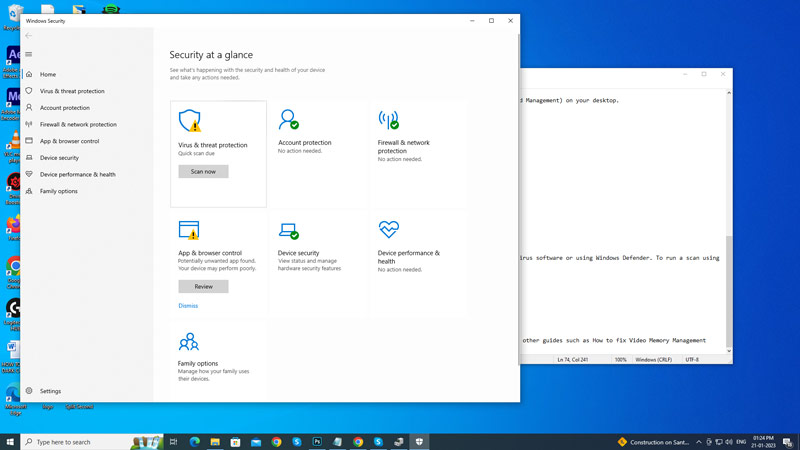This screenshot has width=800, height=450.
Task: Click the 'Type here to search' taskbar box
Action: click(x=92, y=442)
